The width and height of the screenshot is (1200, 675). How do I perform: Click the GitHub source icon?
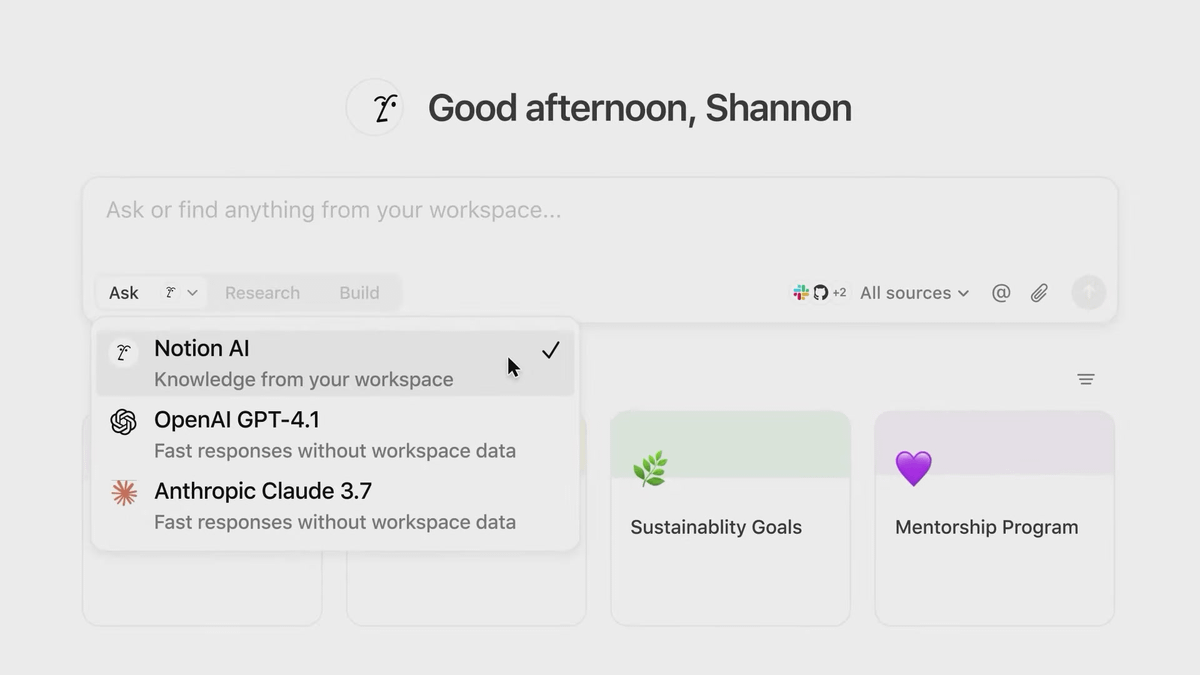click(x=821, y=293)
